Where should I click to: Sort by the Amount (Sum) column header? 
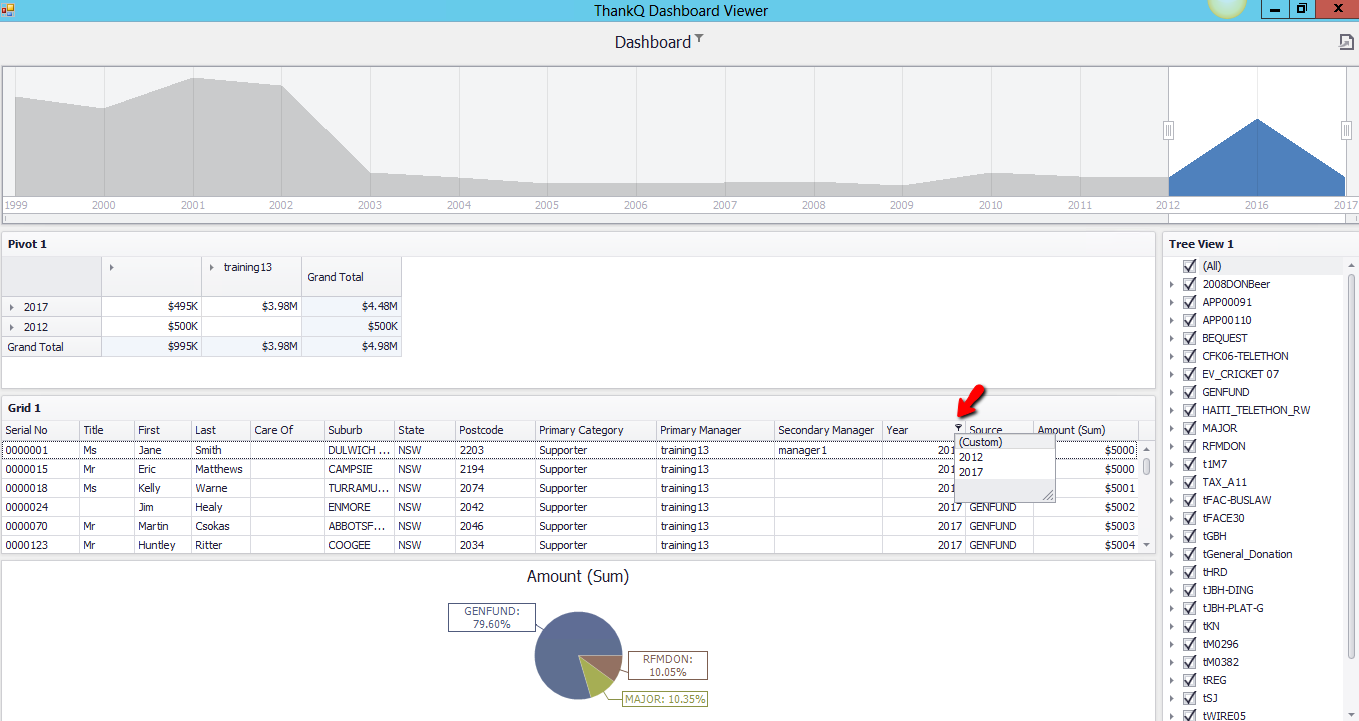(x=1085, y=430)
